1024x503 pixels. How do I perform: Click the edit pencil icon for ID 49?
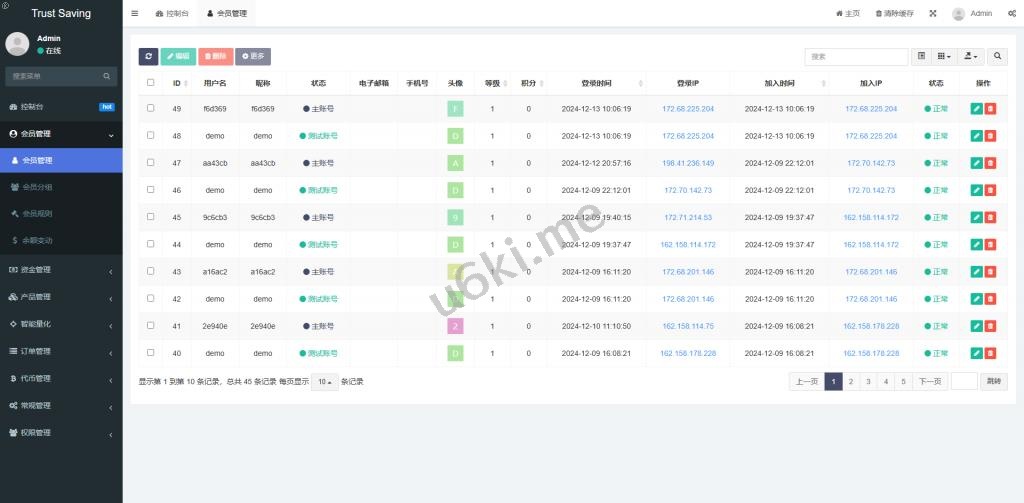coord(976,108)
